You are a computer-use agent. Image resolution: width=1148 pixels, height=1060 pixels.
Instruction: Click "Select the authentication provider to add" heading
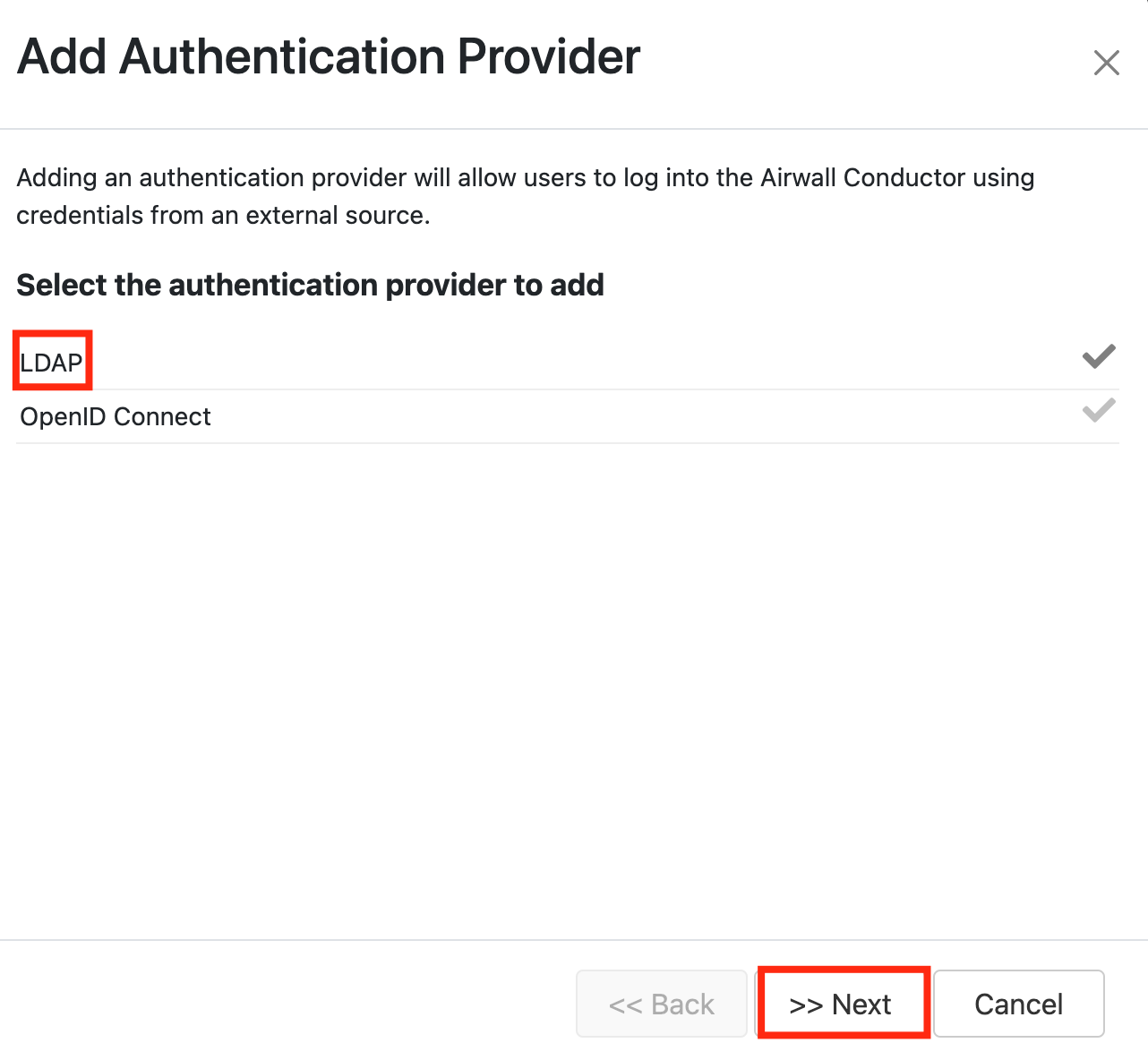point(310,285)
